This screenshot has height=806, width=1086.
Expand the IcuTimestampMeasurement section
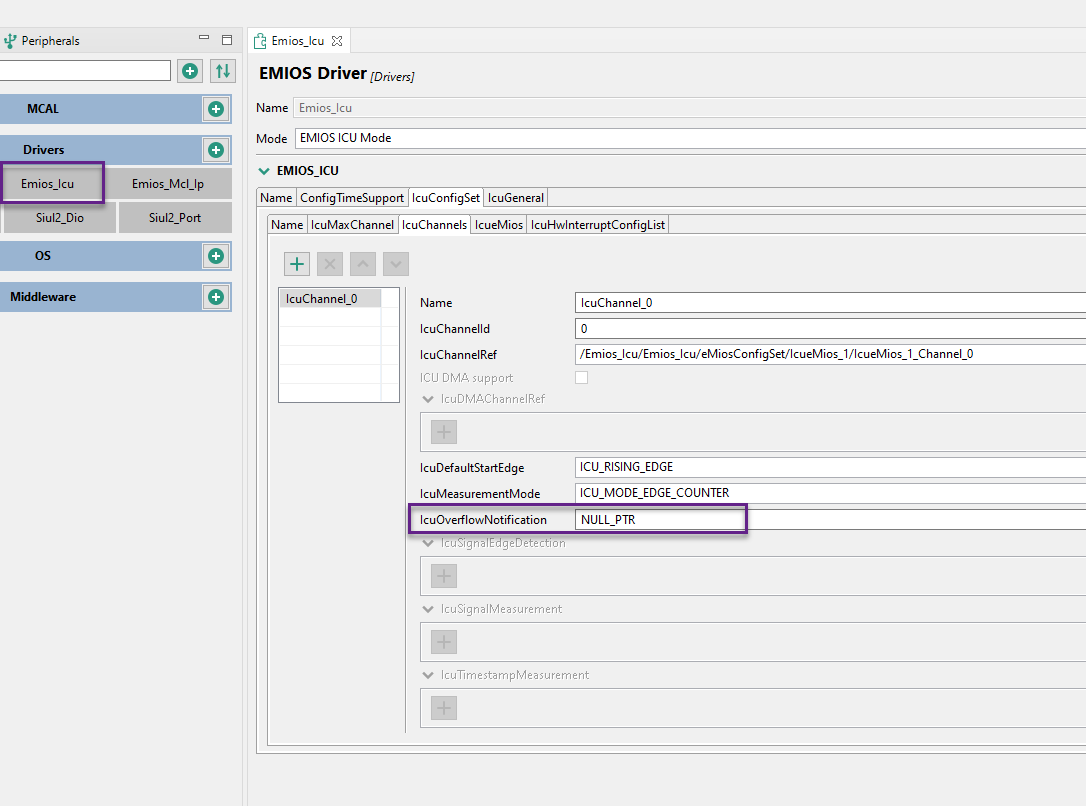click(427, 675)
